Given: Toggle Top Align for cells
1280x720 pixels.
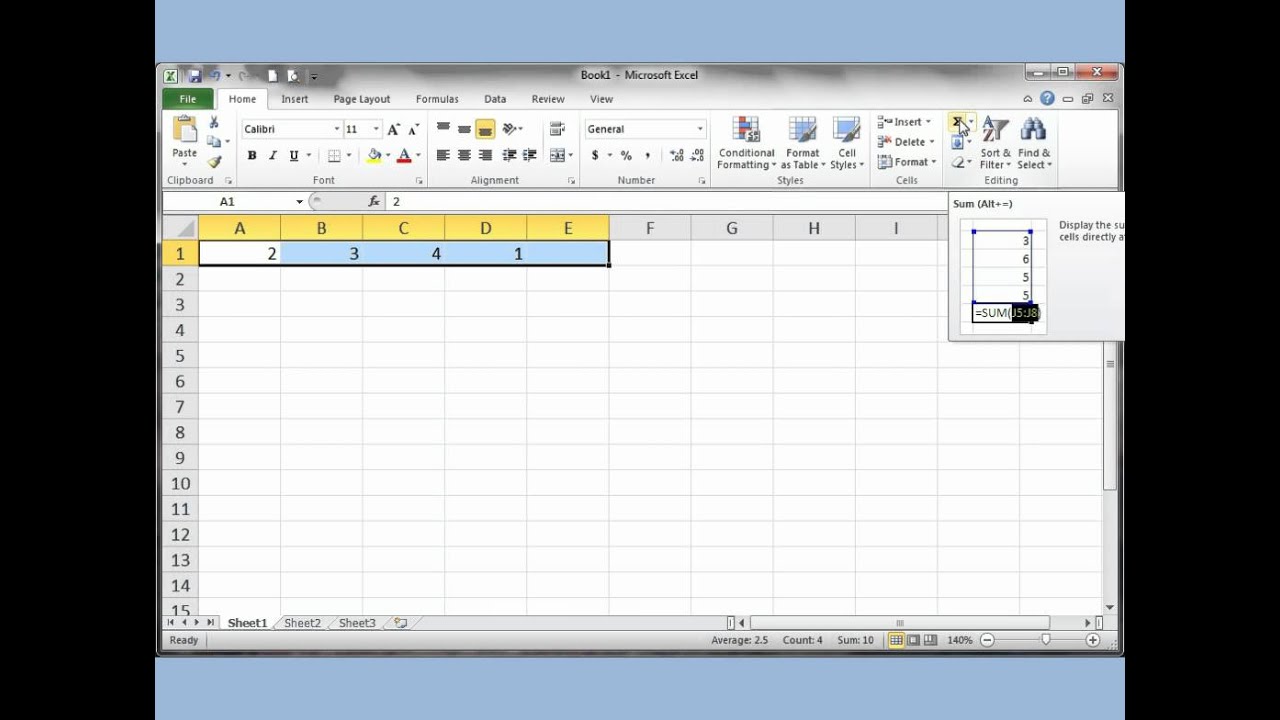Looking at the screenshot, I should point(443,129).
